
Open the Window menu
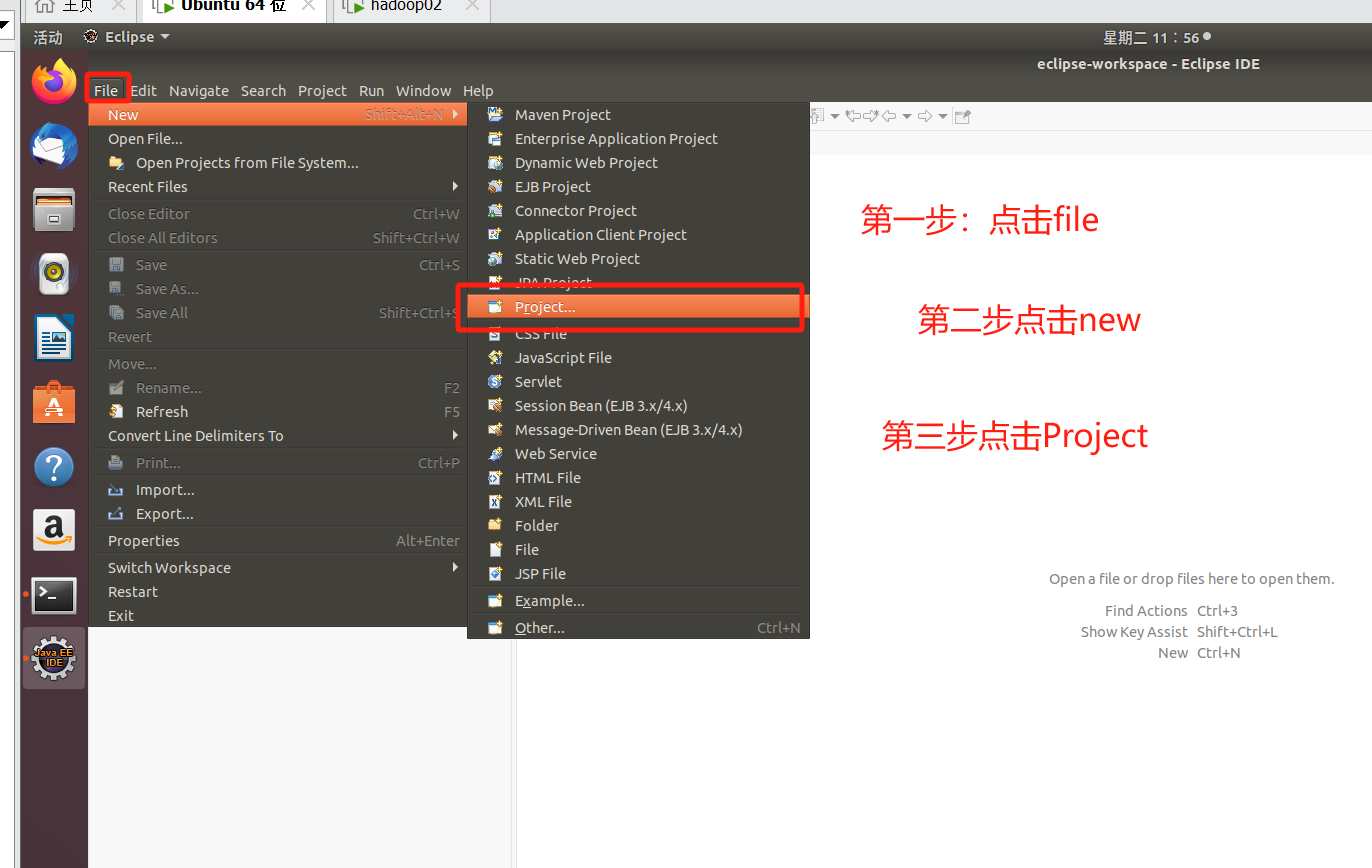click(423, 91)
